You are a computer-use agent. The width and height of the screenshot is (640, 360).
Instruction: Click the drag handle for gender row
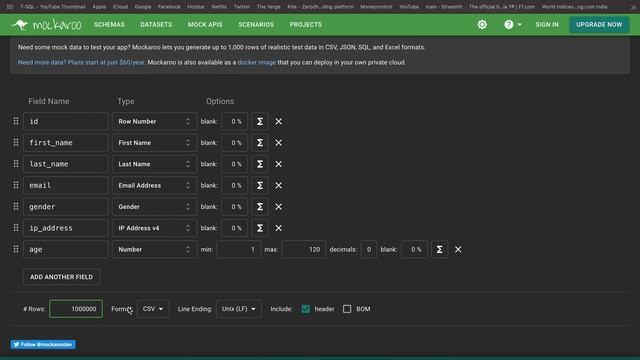[x=16, y=207]
